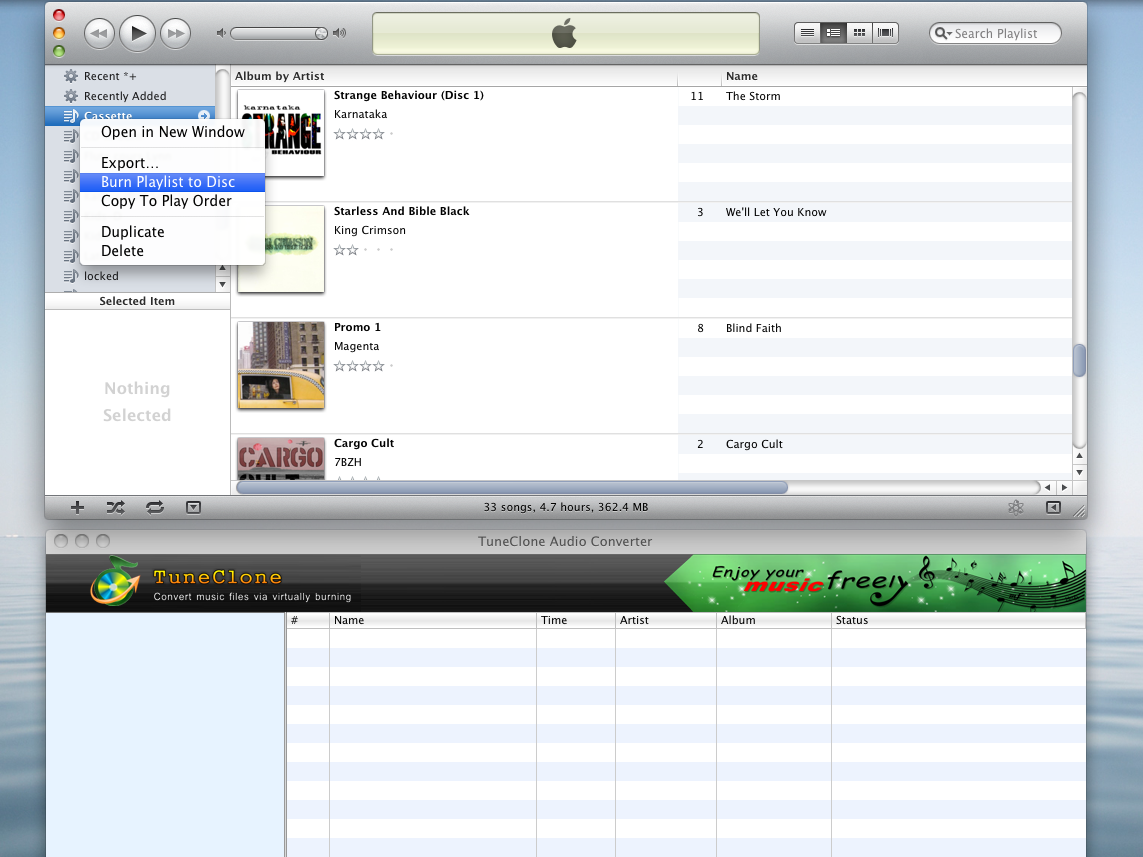The width and height of the screenshot is (1143, 857).
Task: Toggle artwork viewer panel button
Action: coord(193,507)
